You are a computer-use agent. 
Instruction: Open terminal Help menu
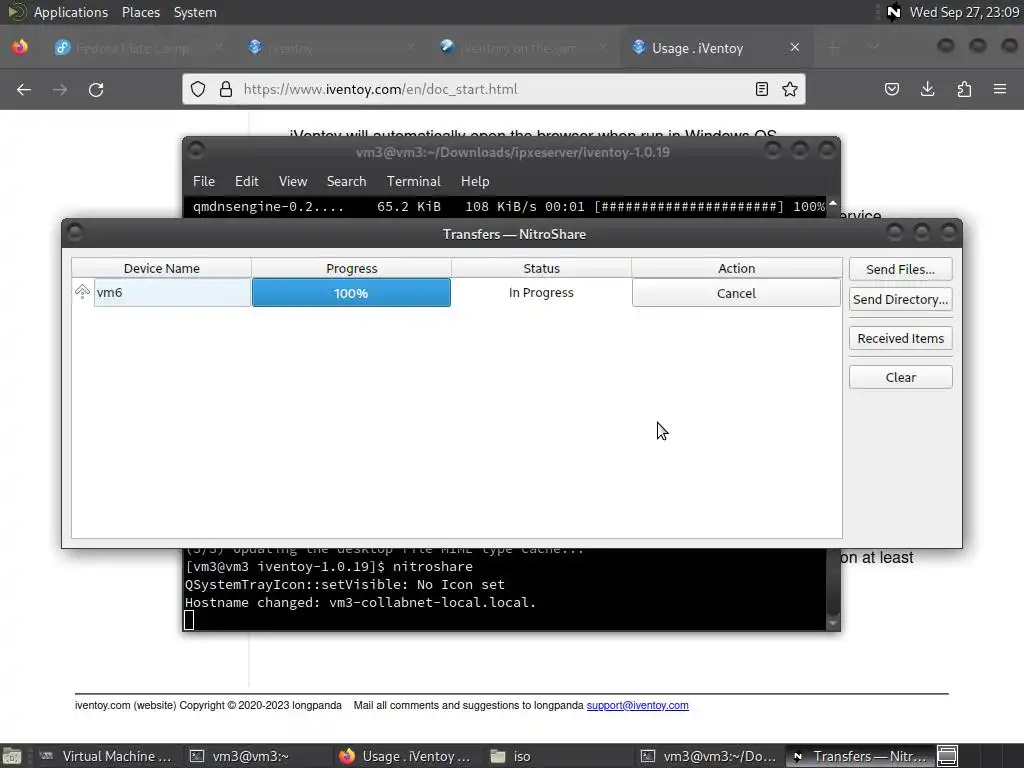[475, 182]
